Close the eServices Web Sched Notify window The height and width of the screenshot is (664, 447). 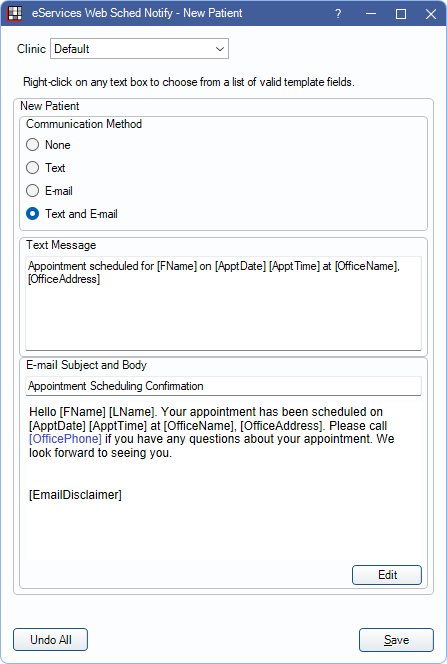[x=431, y=14]
